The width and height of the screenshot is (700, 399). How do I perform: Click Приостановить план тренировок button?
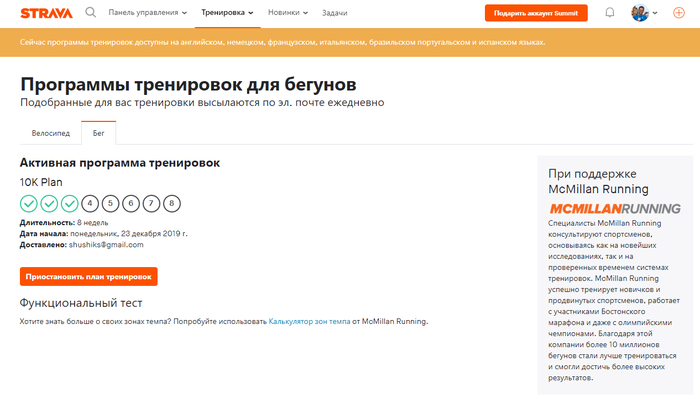88,277
